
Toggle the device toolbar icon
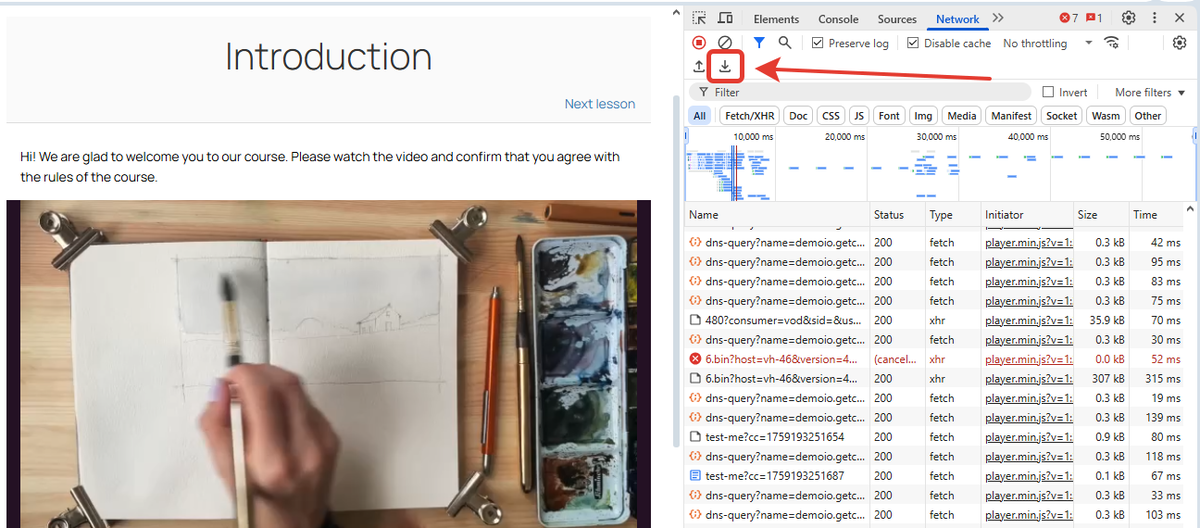725,18
